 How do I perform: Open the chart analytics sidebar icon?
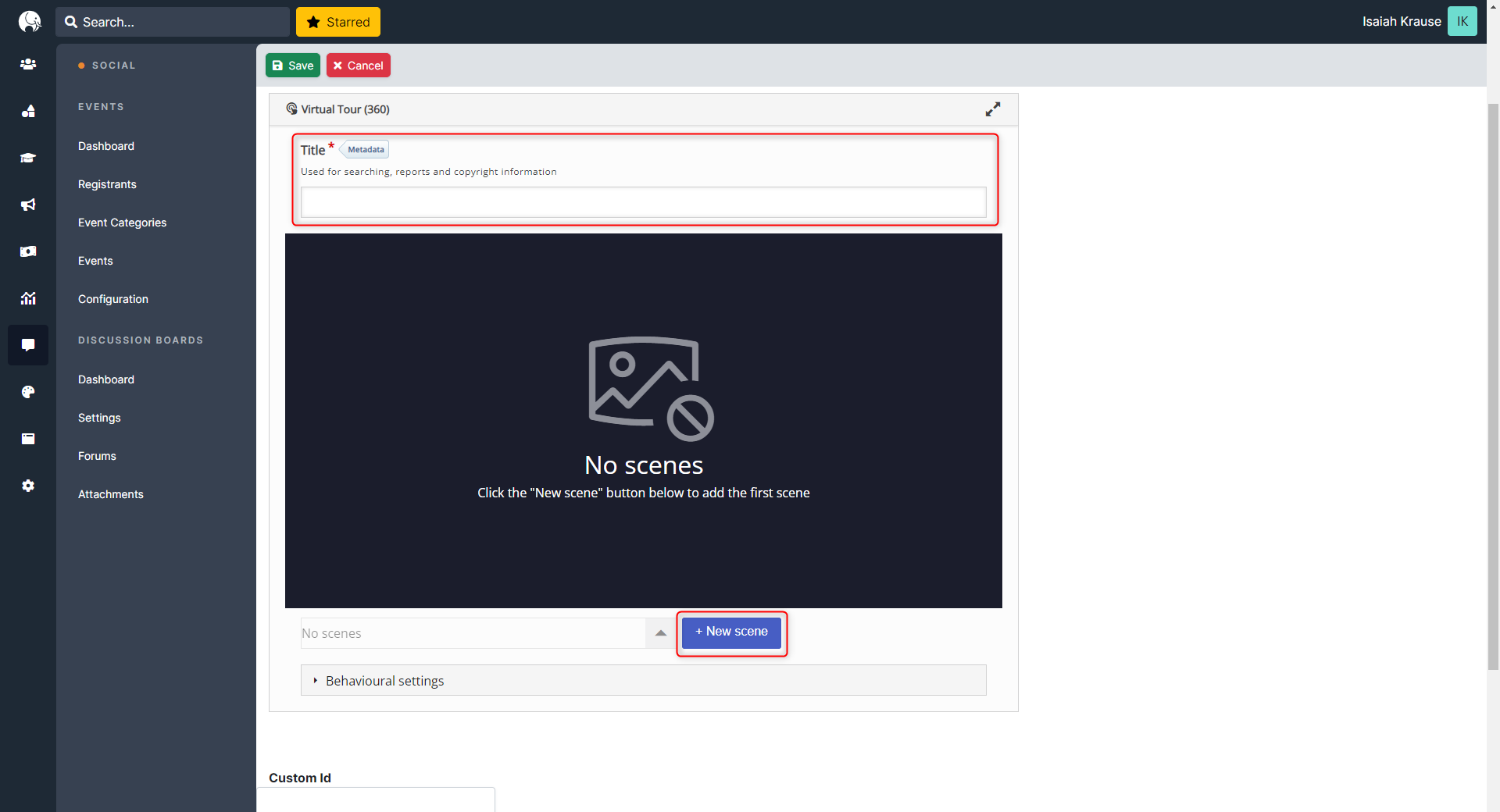28,298
